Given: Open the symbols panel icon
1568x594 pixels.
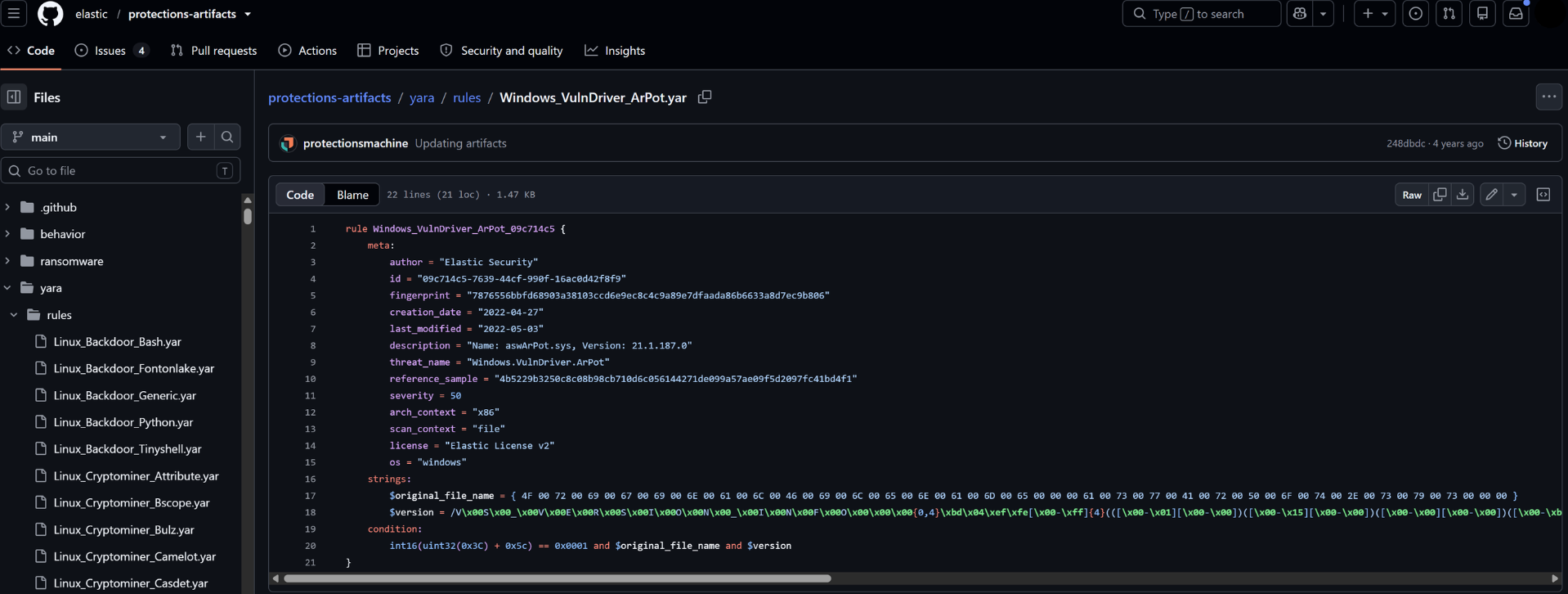Looking at the screenshot, I should 1543,195.
